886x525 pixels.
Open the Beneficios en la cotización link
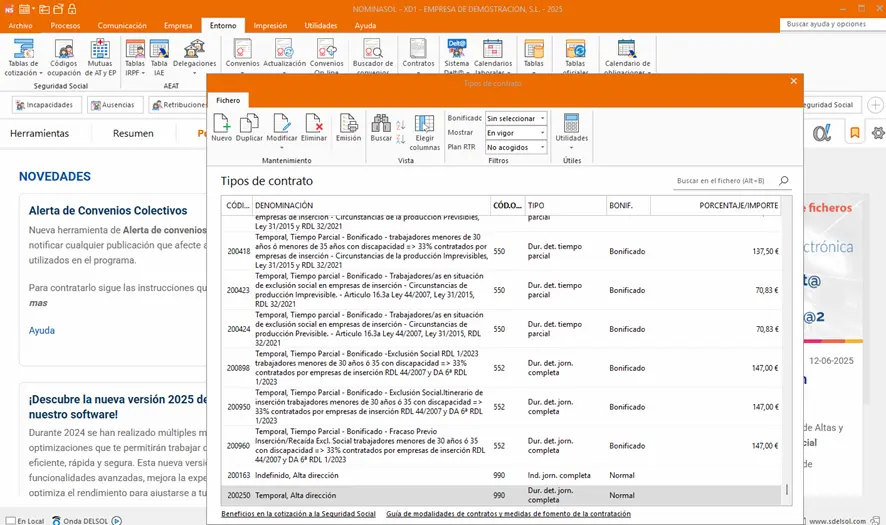click(298, 514)
